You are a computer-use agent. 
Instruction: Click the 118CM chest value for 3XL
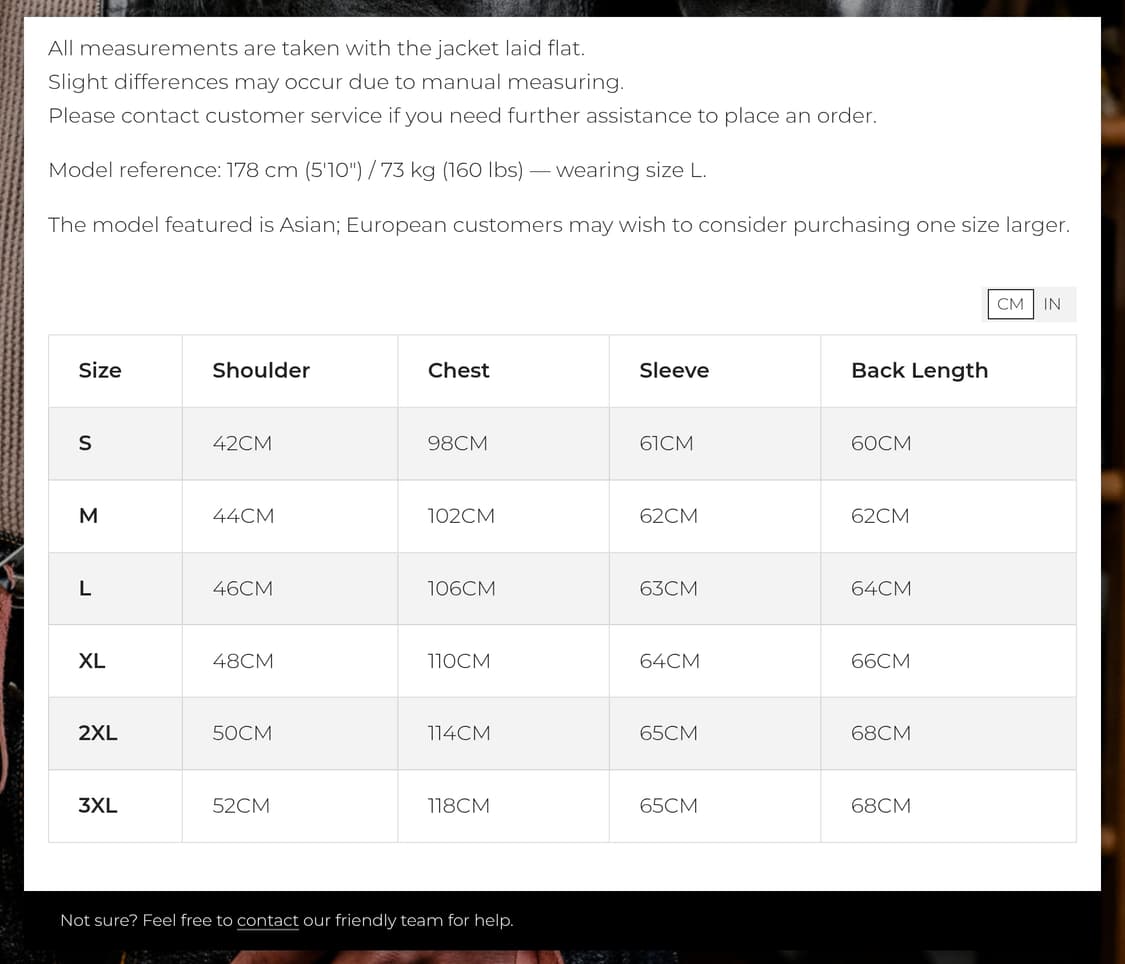coord(458,806)
